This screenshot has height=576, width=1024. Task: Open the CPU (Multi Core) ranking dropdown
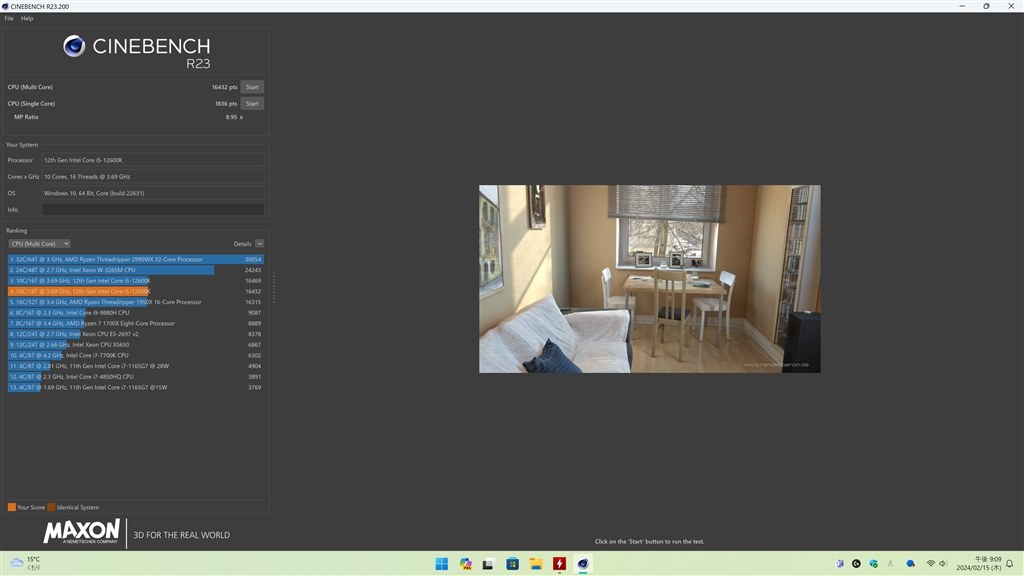[39, 243]
